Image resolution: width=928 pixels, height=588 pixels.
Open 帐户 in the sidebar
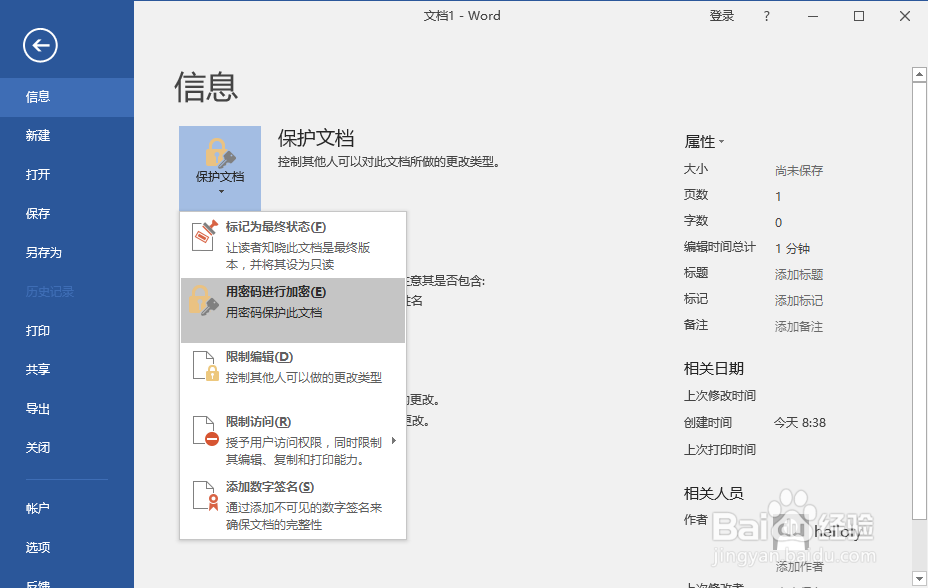[67, 509]
